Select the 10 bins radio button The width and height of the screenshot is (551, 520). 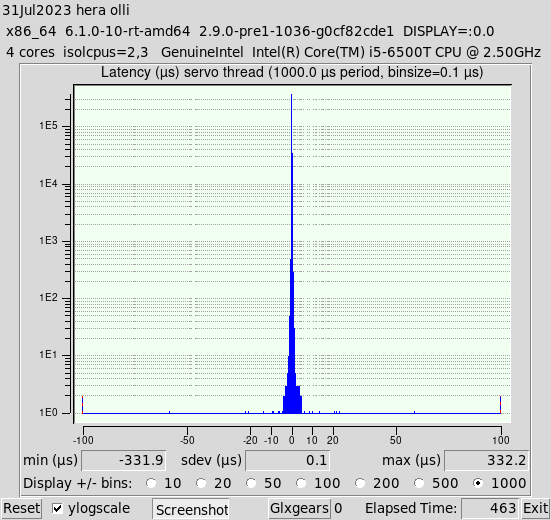pos(151,483)
